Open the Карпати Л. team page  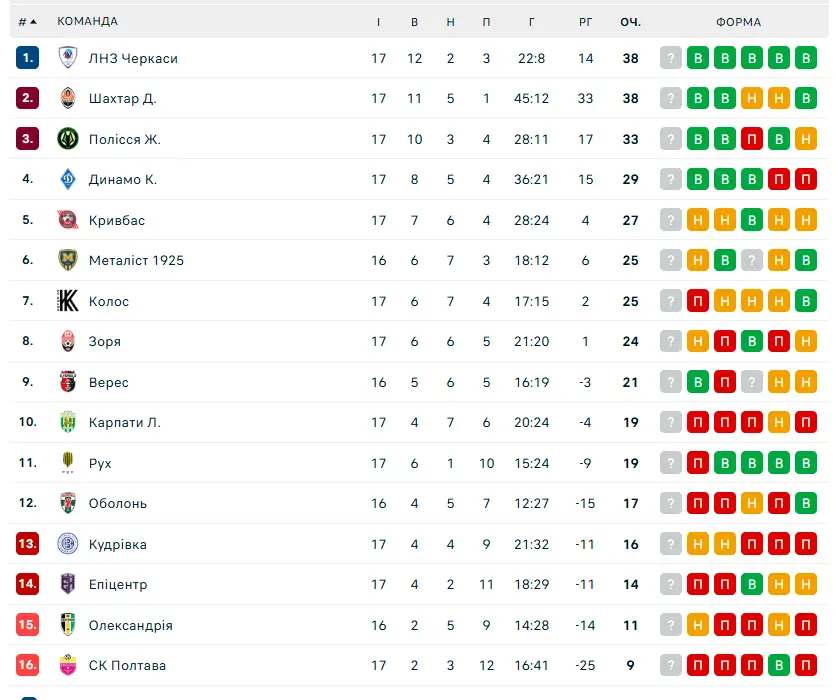tap(125, 422)
